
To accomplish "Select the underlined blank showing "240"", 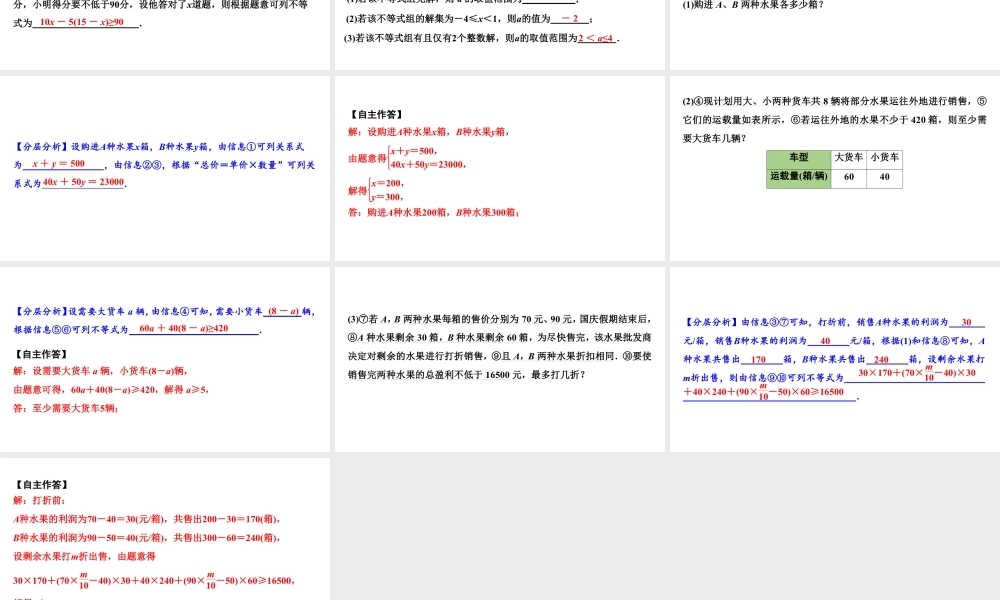I will [x=880, y=359].
